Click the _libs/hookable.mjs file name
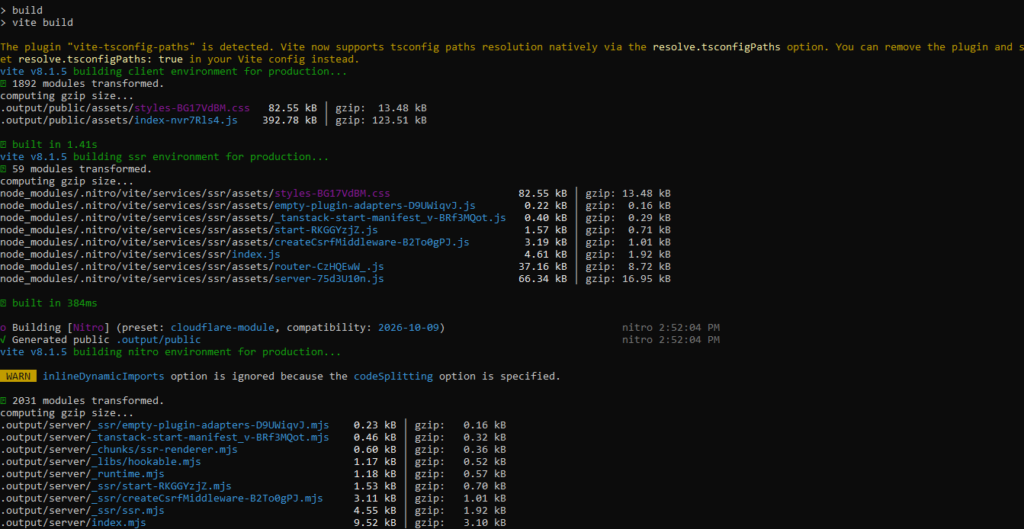 point(146,462)
